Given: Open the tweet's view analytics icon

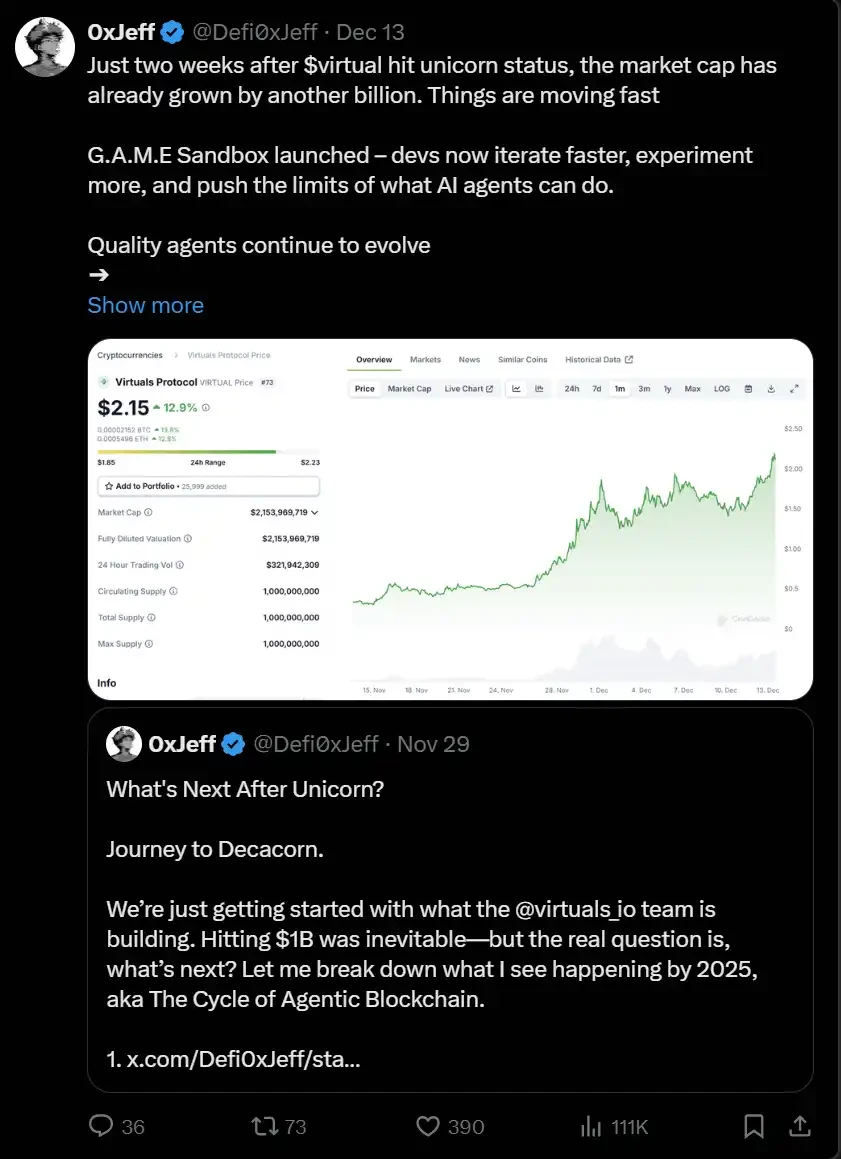Looking at the screenshot, I should point(591,1126).
